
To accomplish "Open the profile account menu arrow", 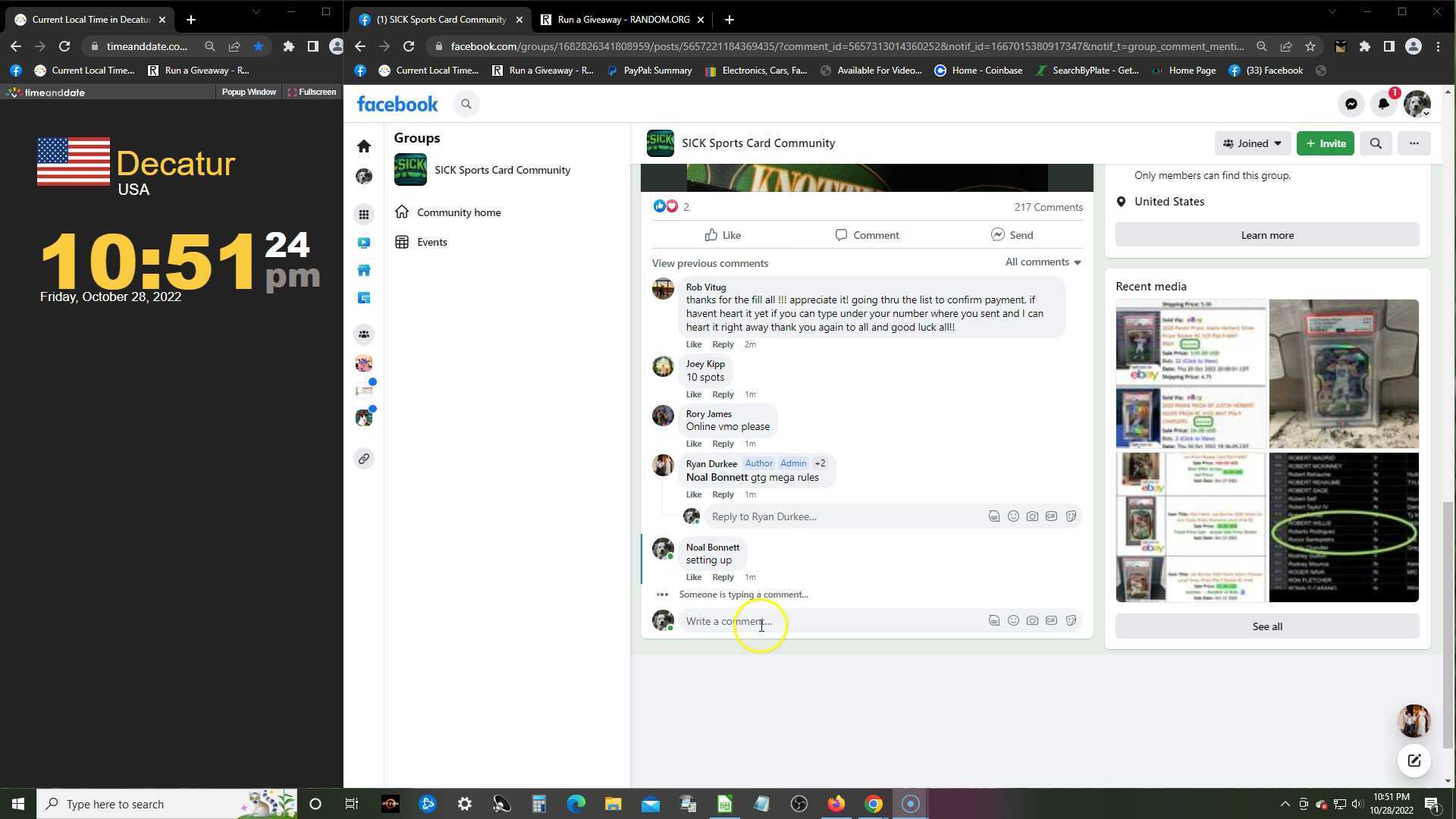I will coord(1426,113).
